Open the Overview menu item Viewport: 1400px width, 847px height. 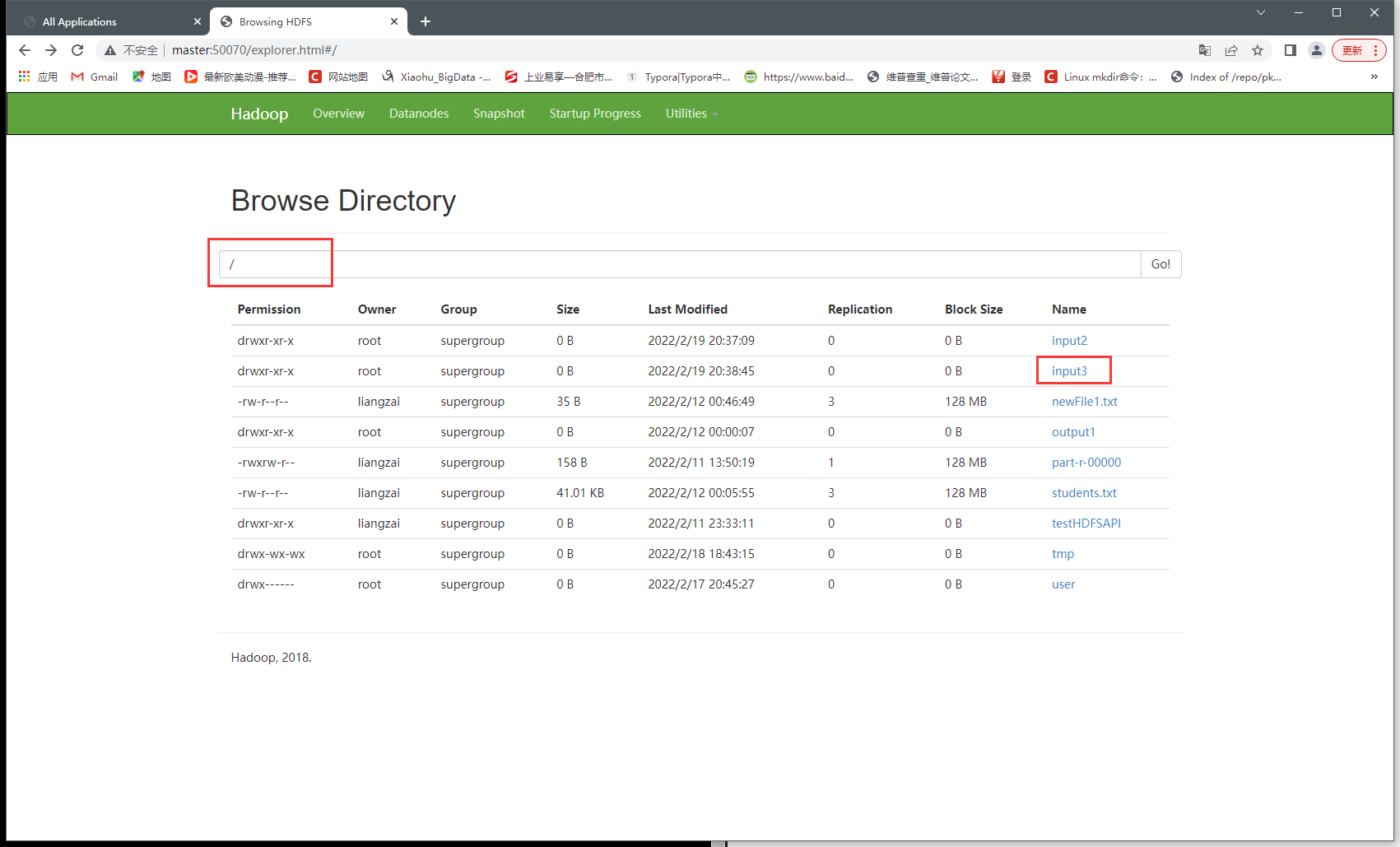pyautogui.click(x=338, y=114)
